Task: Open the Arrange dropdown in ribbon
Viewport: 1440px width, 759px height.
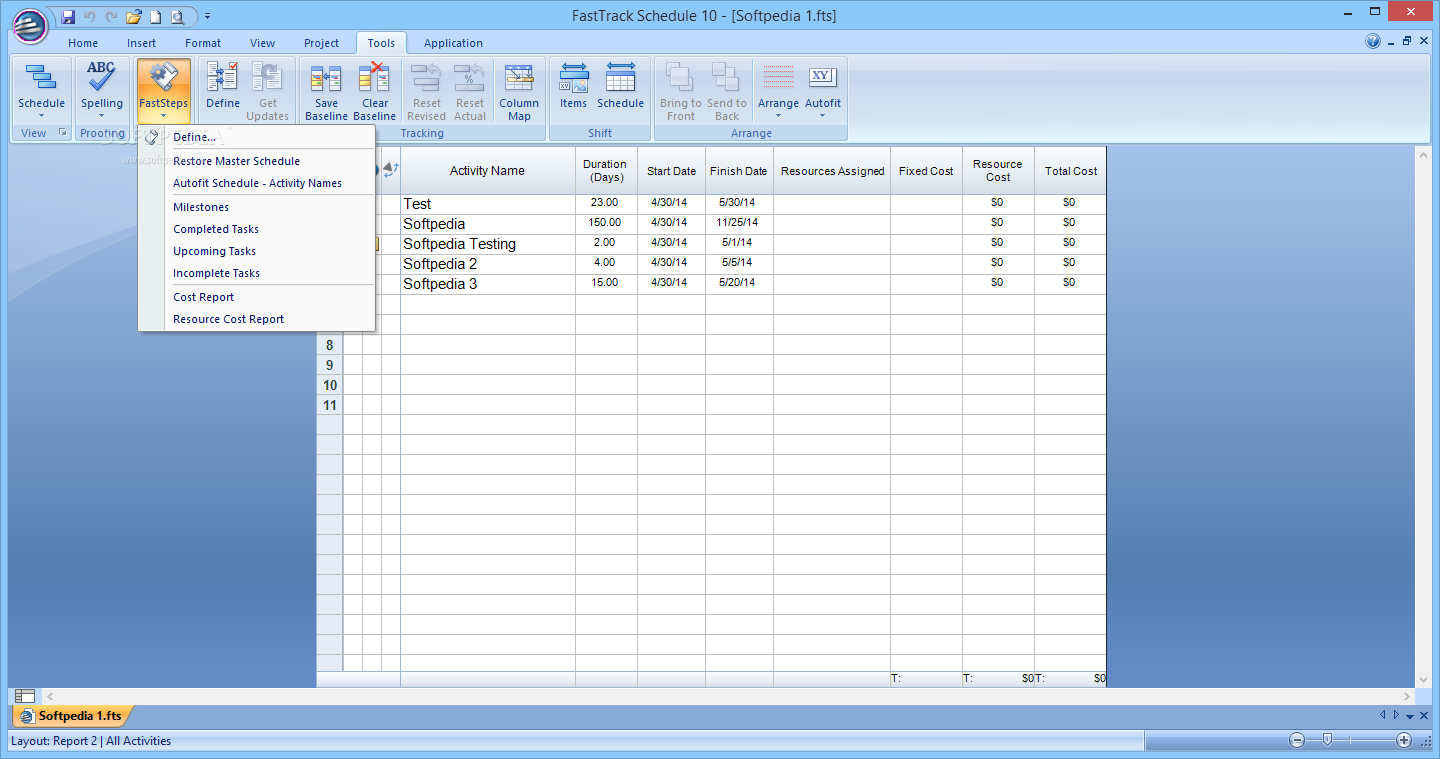Action: [778, 91]
